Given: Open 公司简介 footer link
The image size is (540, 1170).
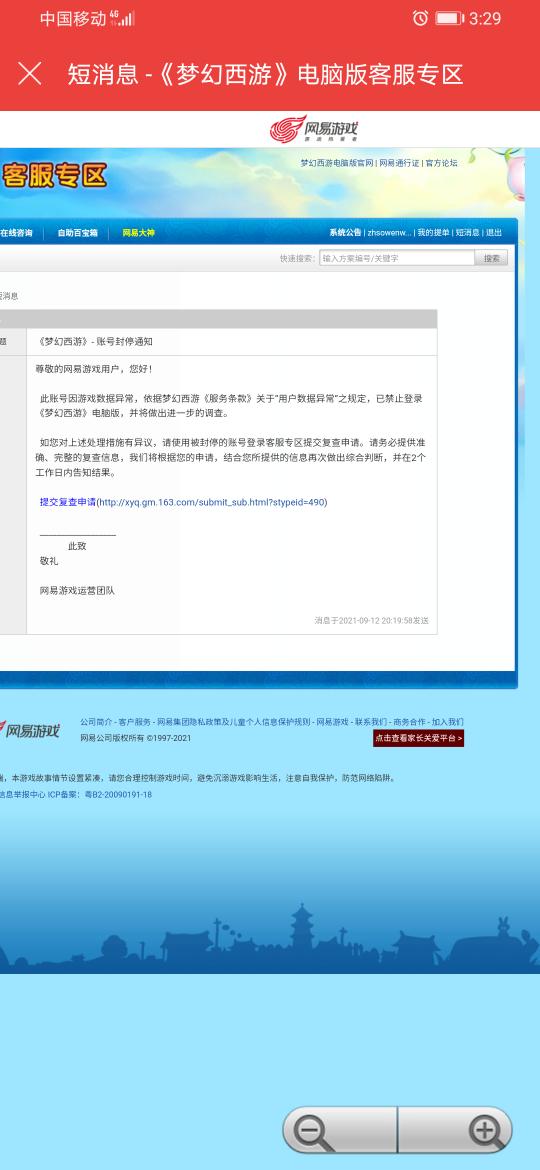Looking at the screenshot, I should click(x=96, y=722).
